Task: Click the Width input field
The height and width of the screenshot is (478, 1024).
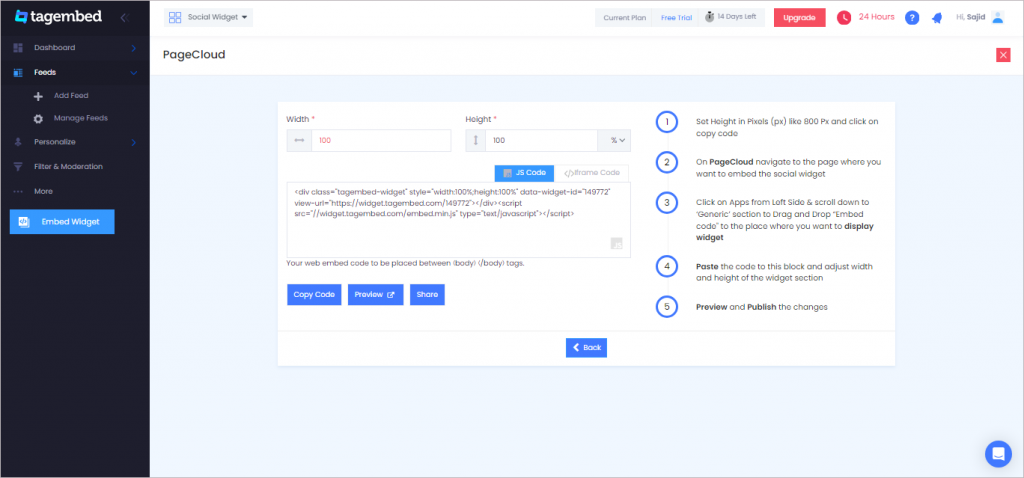Action: pos(381,140)
